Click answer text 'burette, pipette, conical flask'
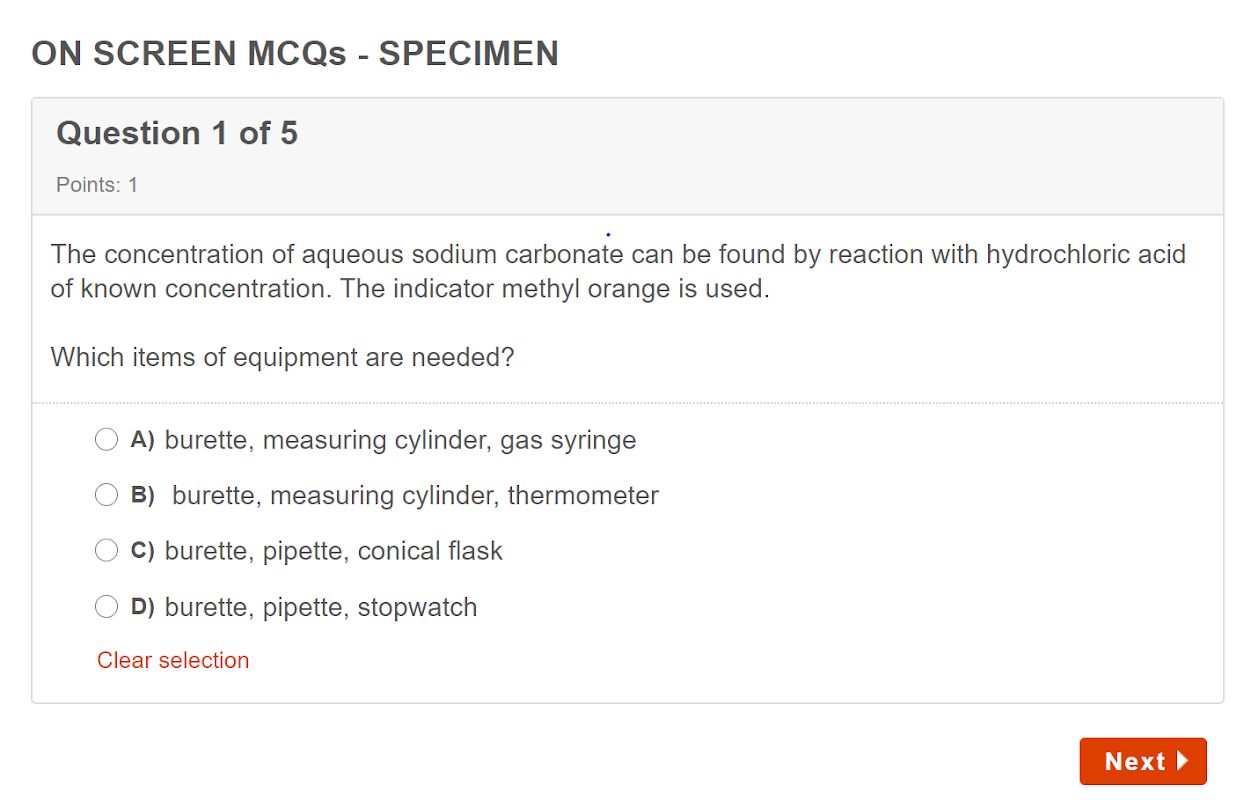Viewport: 1244px width, 800px height. [333, 551]
